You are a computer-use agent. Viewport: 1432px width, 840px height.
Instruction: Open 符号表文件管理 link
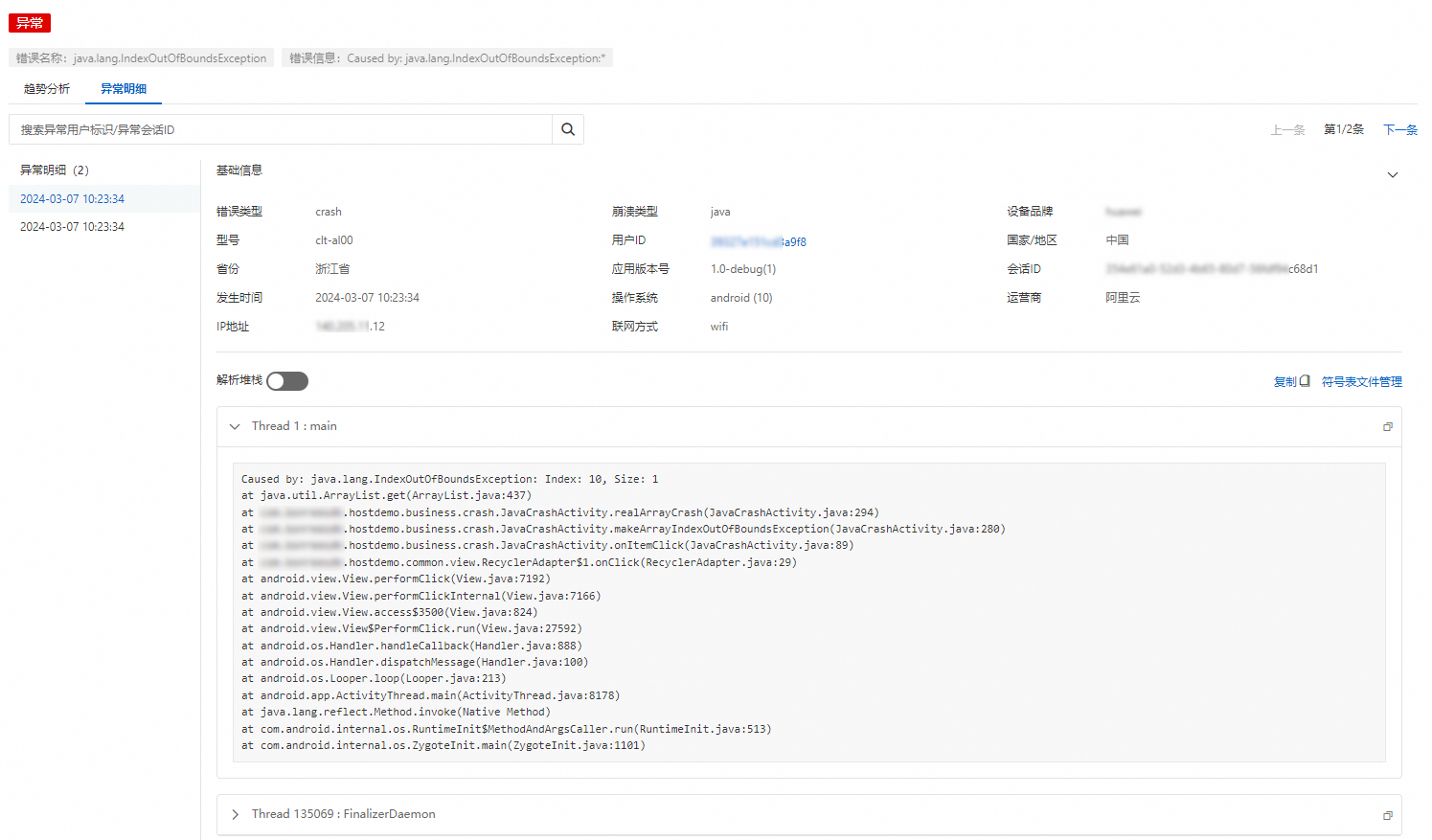point(1362,381)
